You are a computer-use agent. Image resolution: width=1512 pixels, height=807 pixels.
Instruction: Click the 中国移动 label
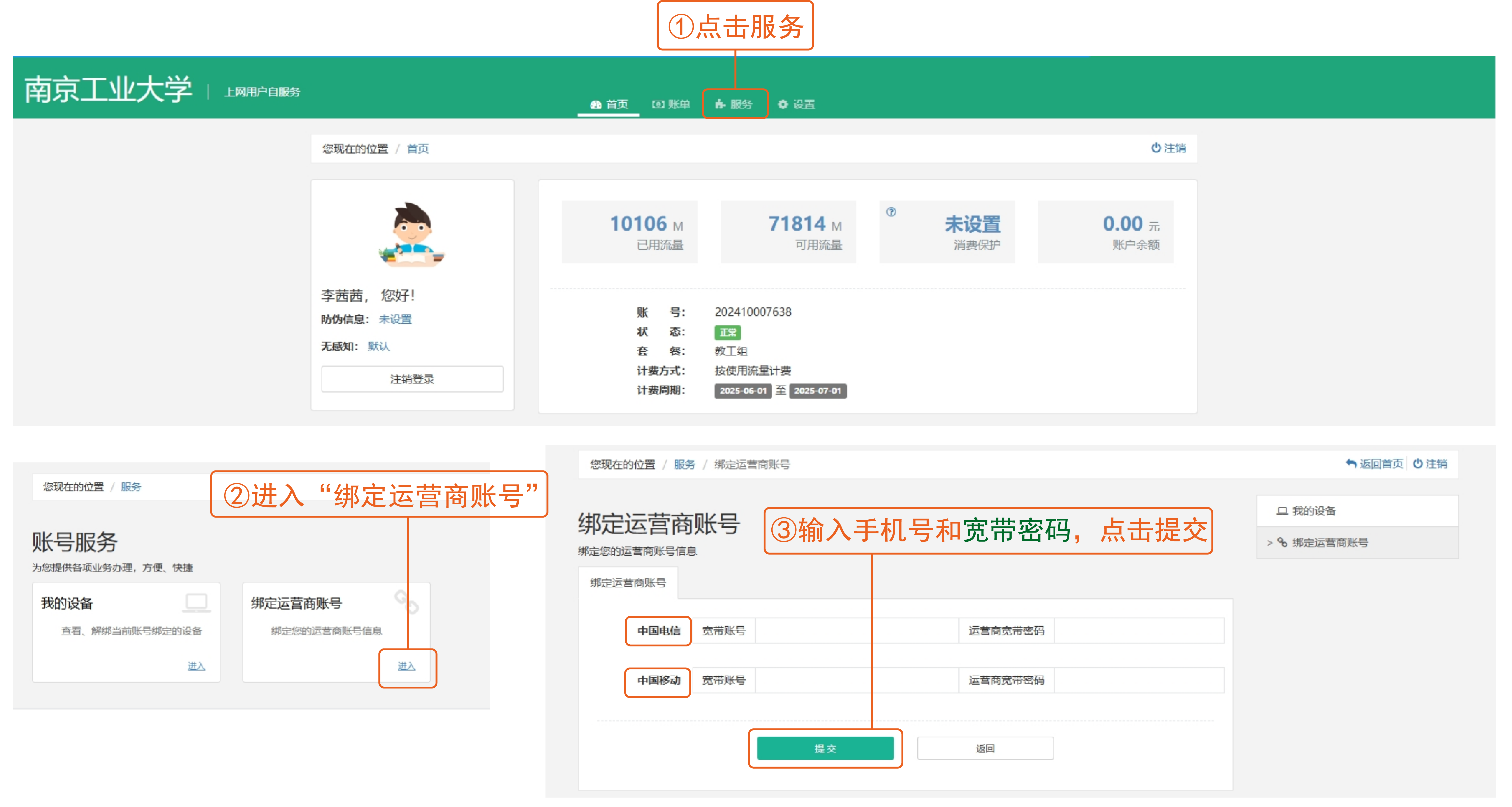click(x=659, y=680)
